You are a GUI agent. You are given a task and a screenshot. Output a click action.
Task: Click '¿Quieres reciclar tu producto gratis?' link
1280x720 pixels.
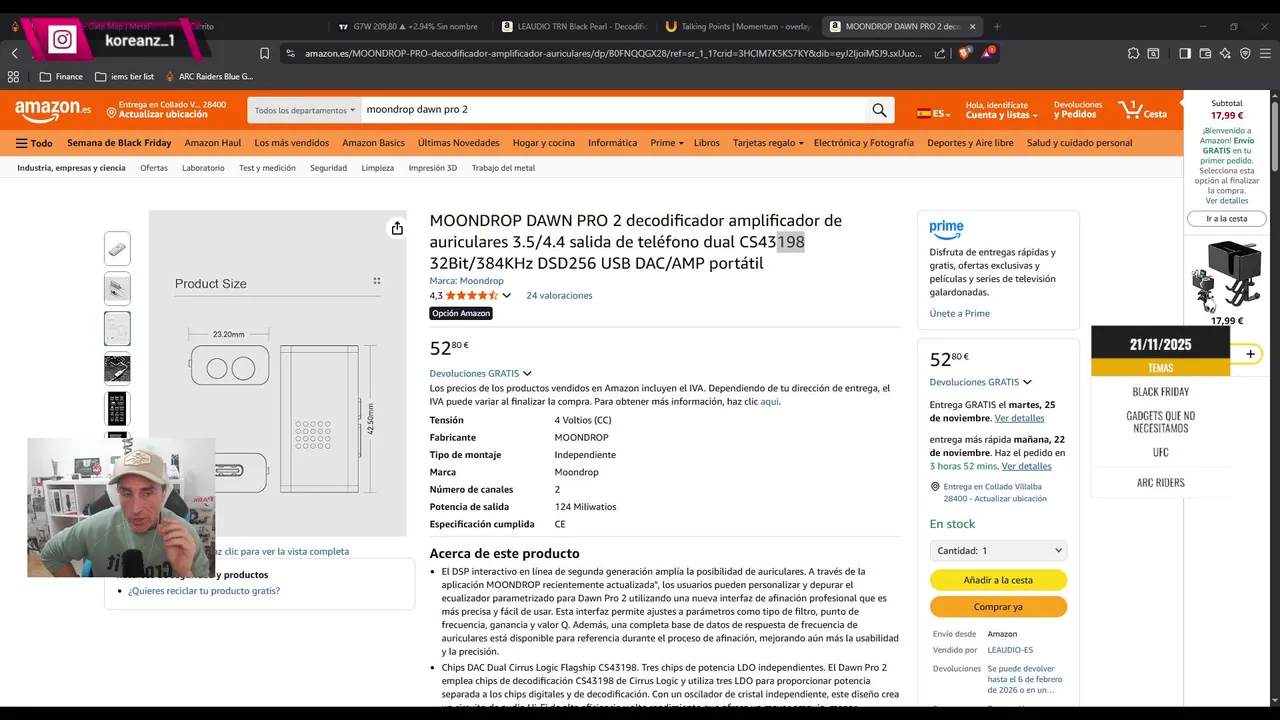(204, 591)
